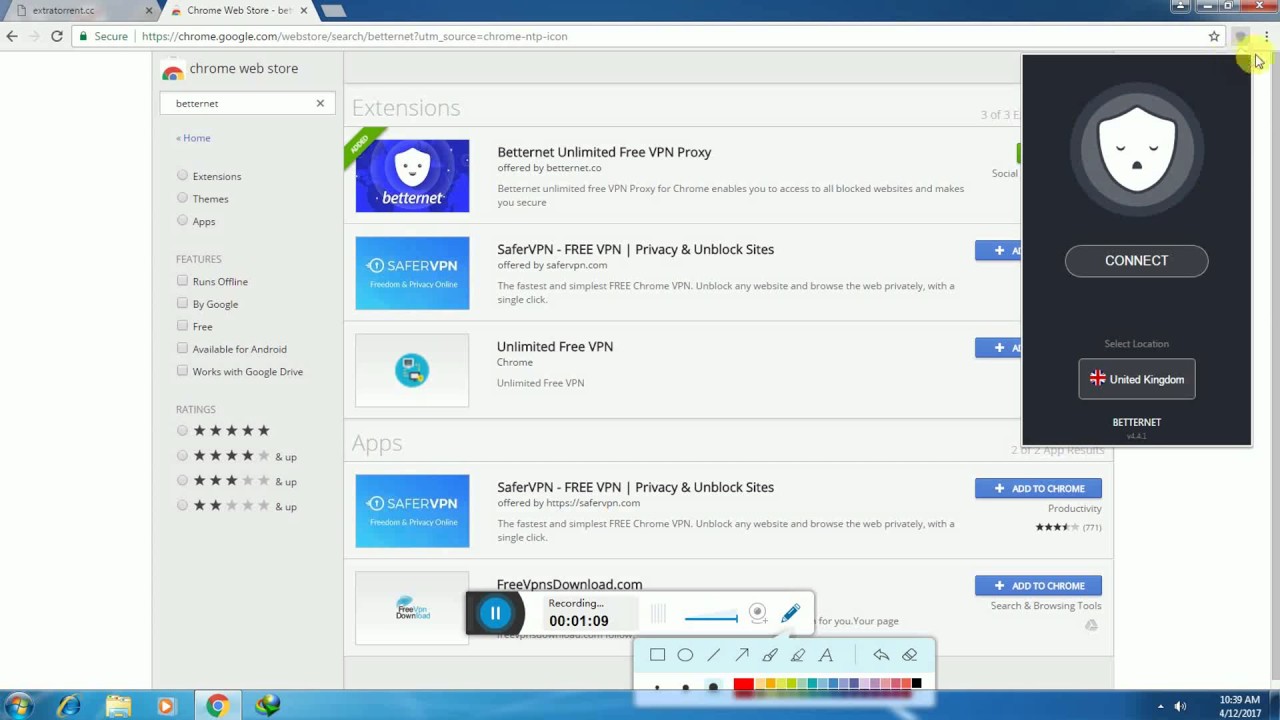Open File Explorer from the taskbar
Screen dimensions: 1280x720
[118, 706]
